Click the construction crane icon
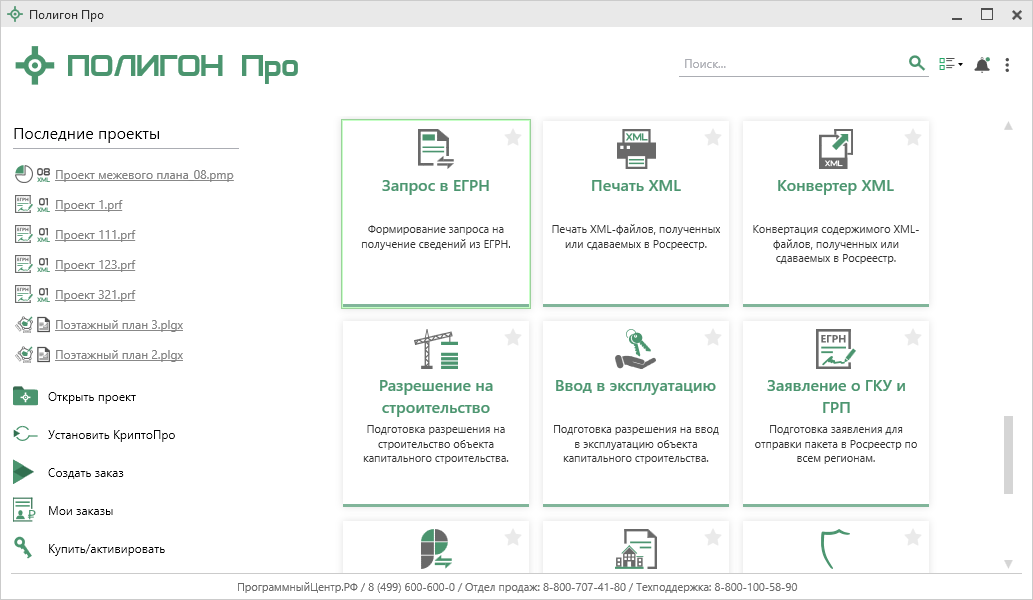 click(x=435, y=349)
